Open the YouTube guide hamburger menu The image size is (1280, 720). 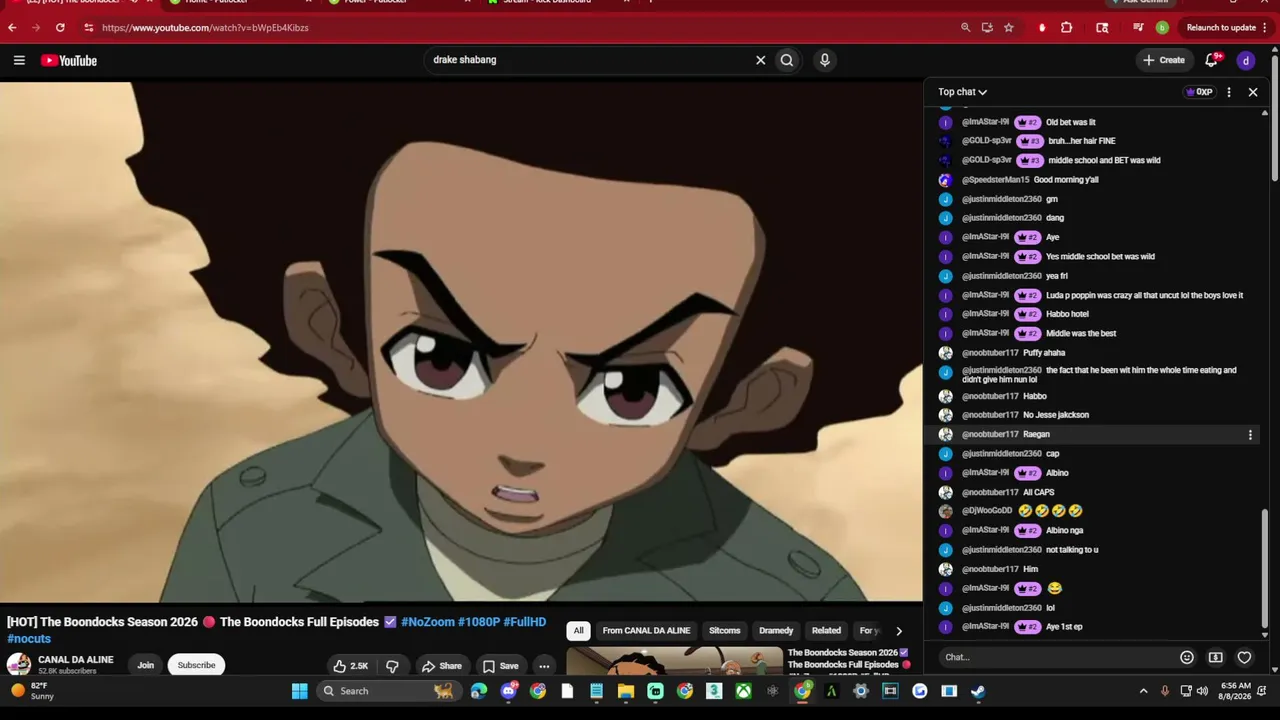pos(19,60)
